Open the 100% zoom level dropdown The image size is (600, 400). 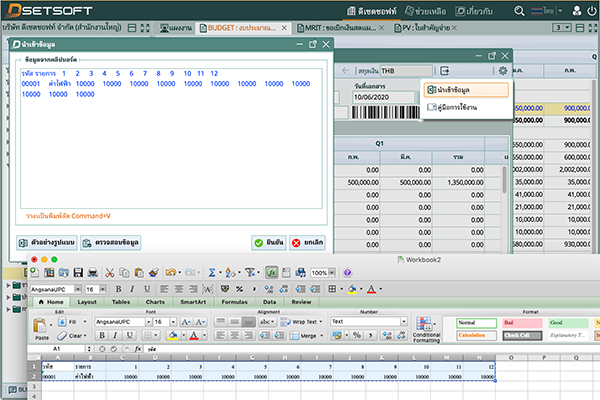coord(332,272)
